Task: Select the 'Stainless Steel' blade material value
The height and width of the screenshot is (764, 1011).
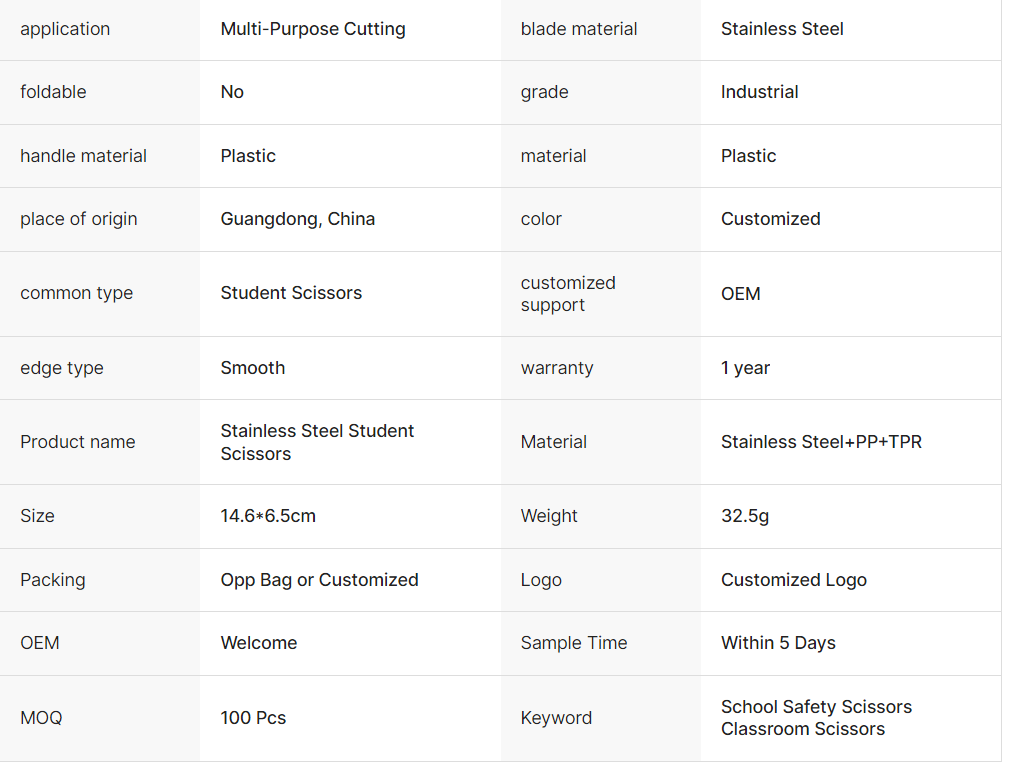Action: click(782, 29)
